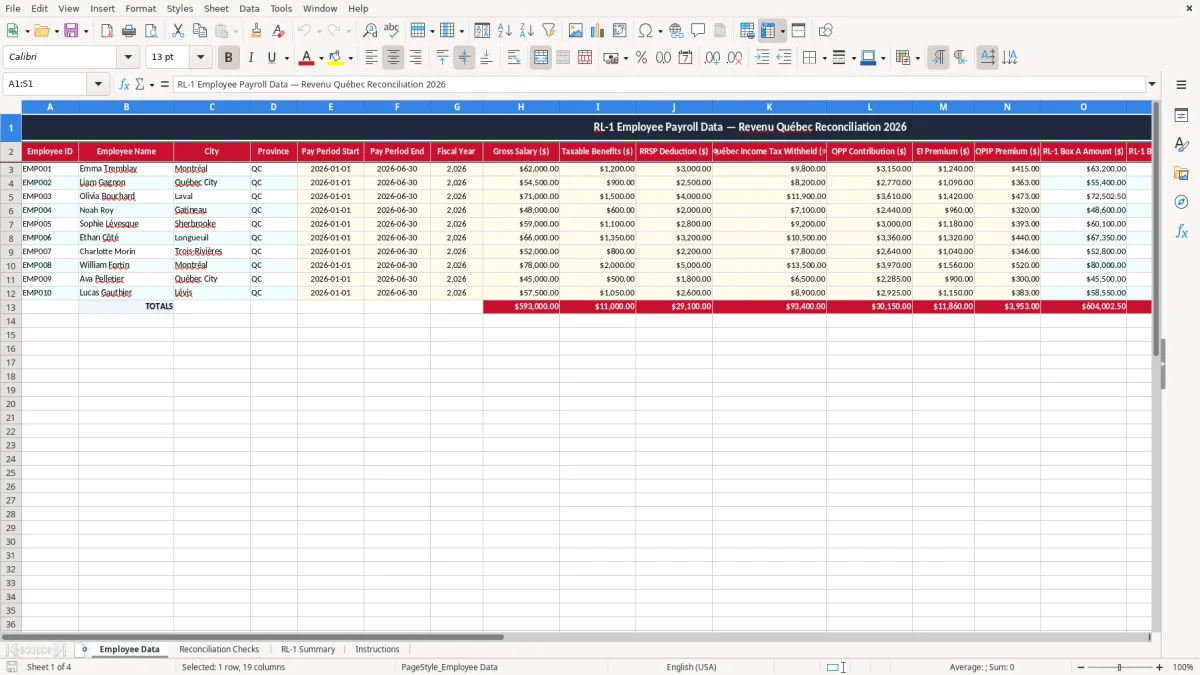
Task: Toggle Bold formatting
Action: [228, 58]
